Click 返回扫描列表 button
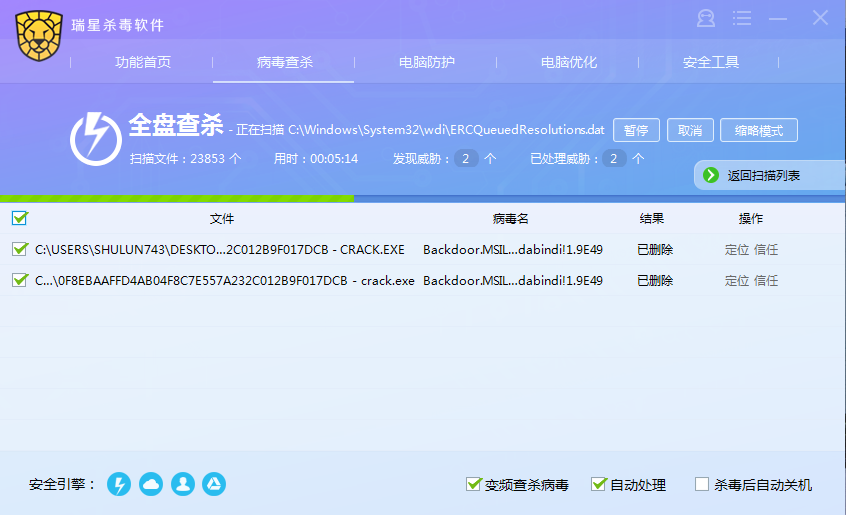The image size is (846, 515). coord(769,175)
